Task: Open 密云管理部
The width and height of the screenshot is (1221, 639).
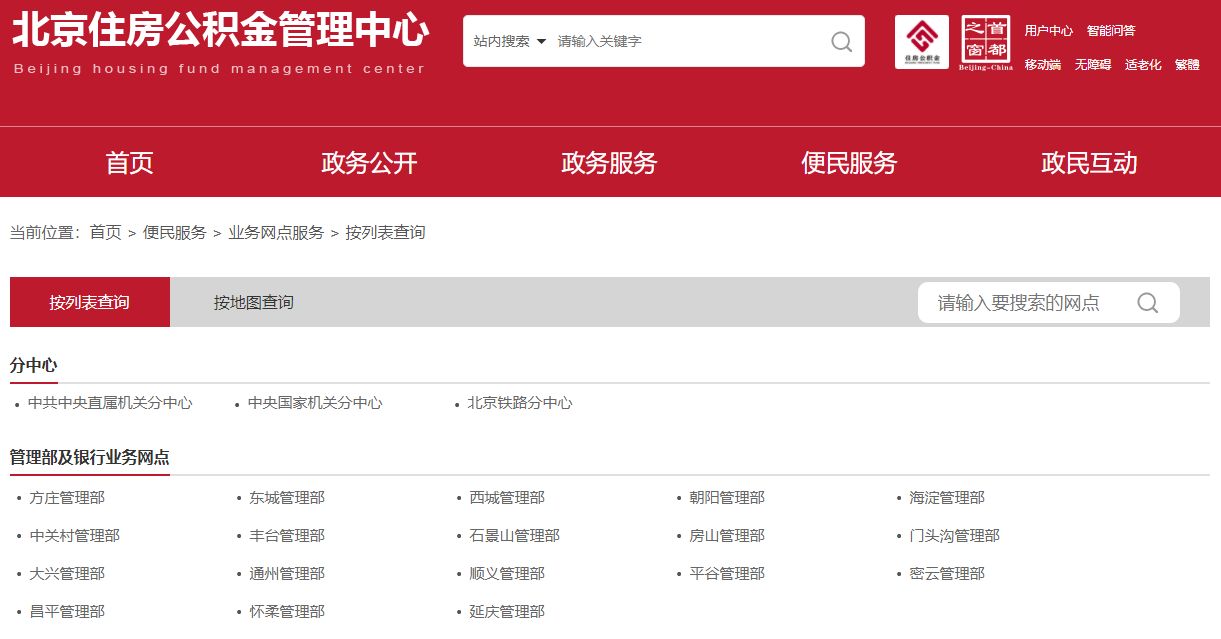Action: (x=947, y=573)
